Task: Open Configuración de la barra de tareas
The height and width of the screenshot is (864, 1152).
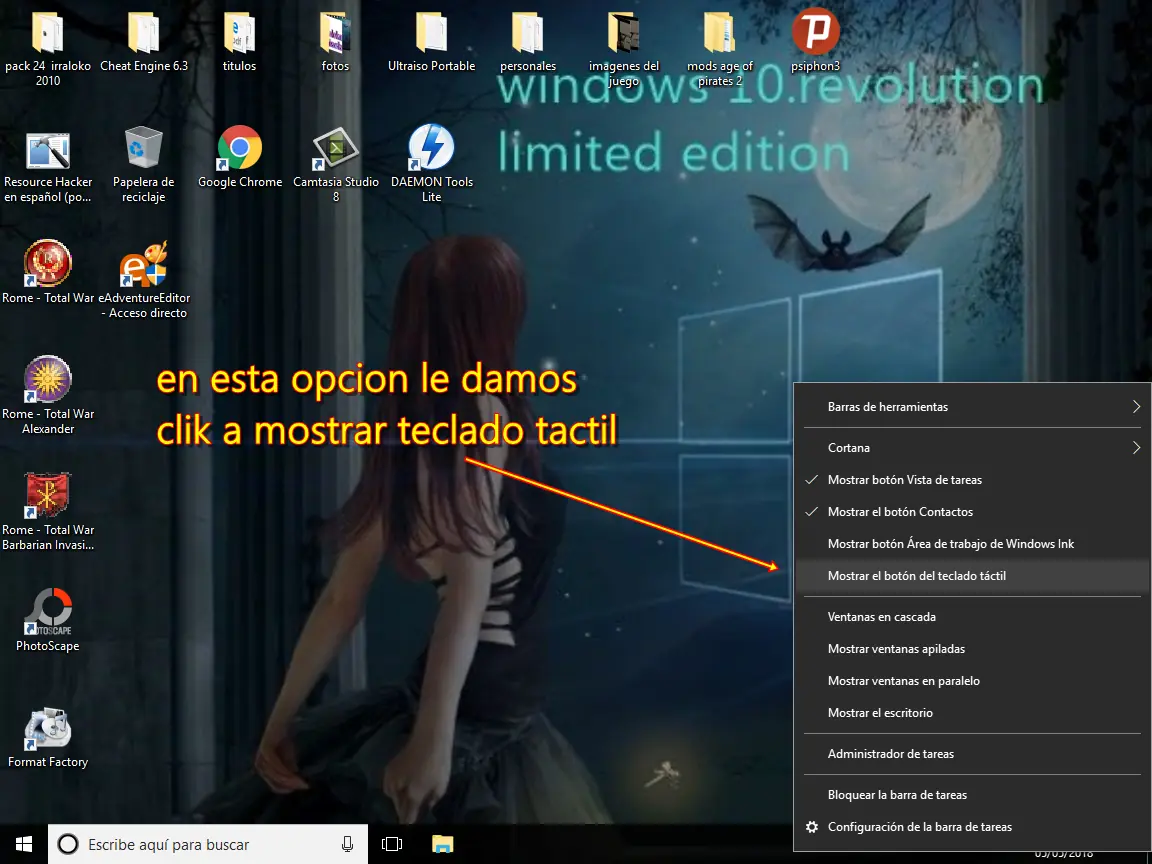Action: (x=973, y=827)
